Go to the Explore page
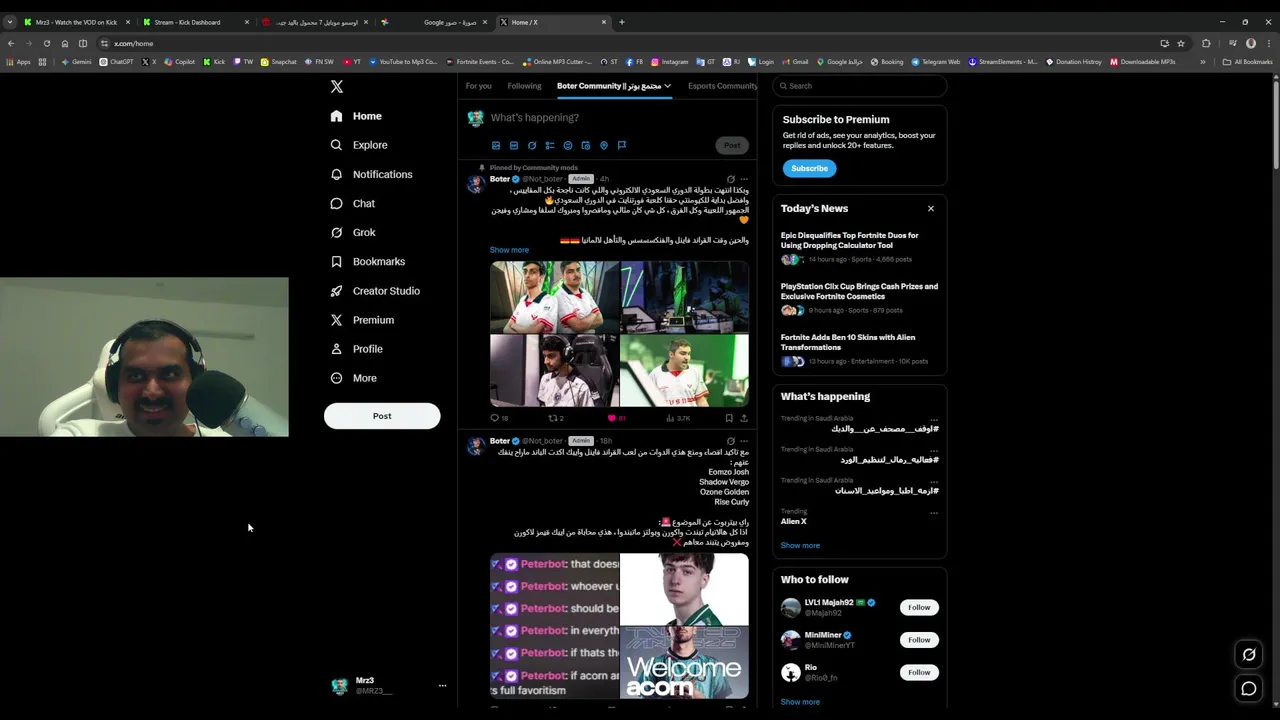The height and width of the screenshot is (720, 1280). tap(359, 145)
